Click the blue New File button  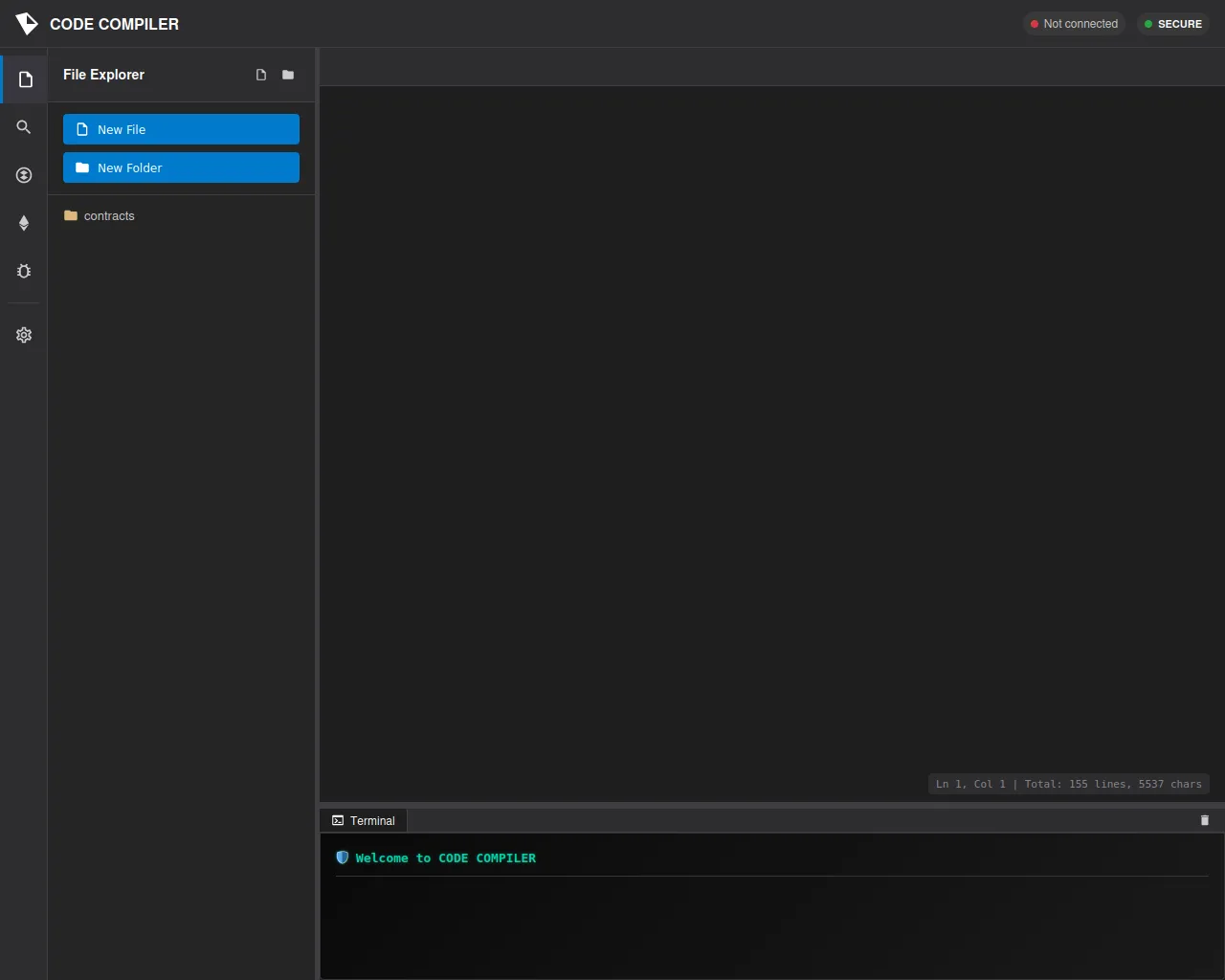181,129
